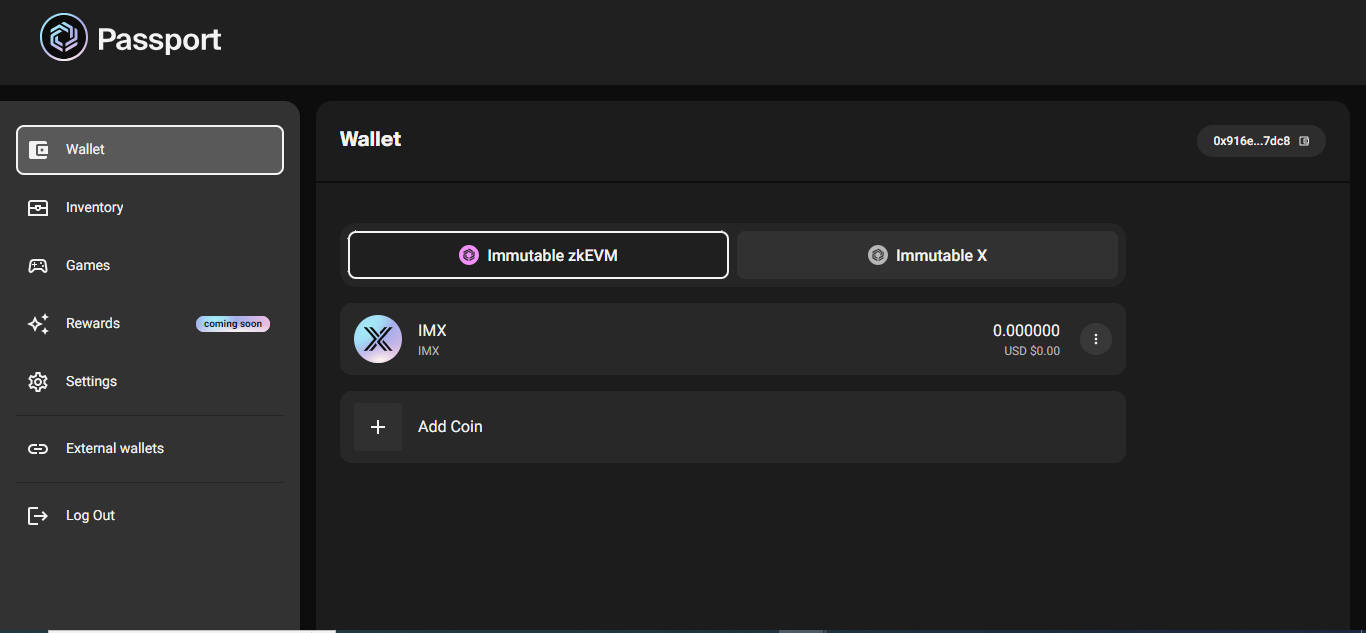Open Settings from the sidebar
Viewport: 1366px width, 633px height.
(x=150, y=382)
